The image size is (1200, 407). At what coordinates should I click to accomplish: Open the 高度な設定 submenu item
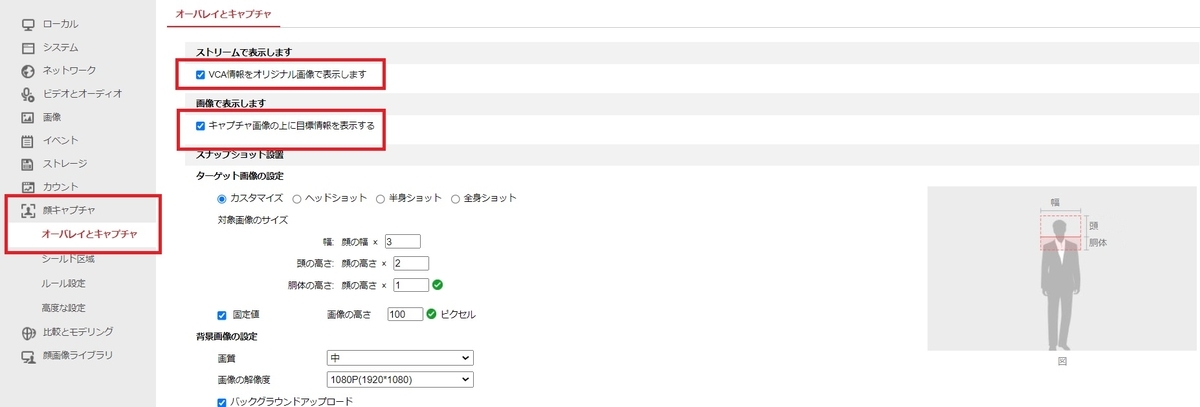pyautogui.click(x=63, y=307)
